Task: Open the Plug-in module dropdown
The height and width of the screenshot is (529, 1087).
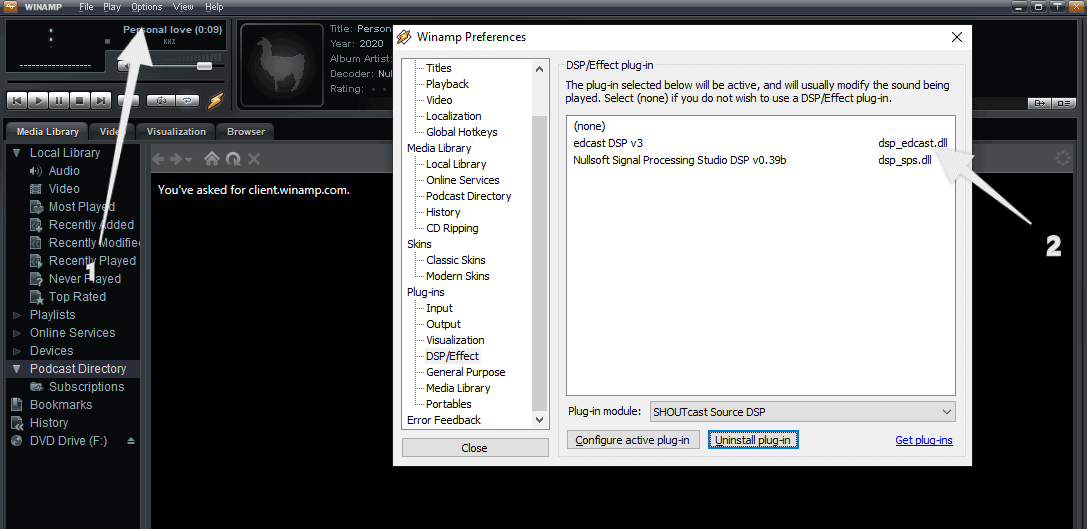Action: (803, 412)
